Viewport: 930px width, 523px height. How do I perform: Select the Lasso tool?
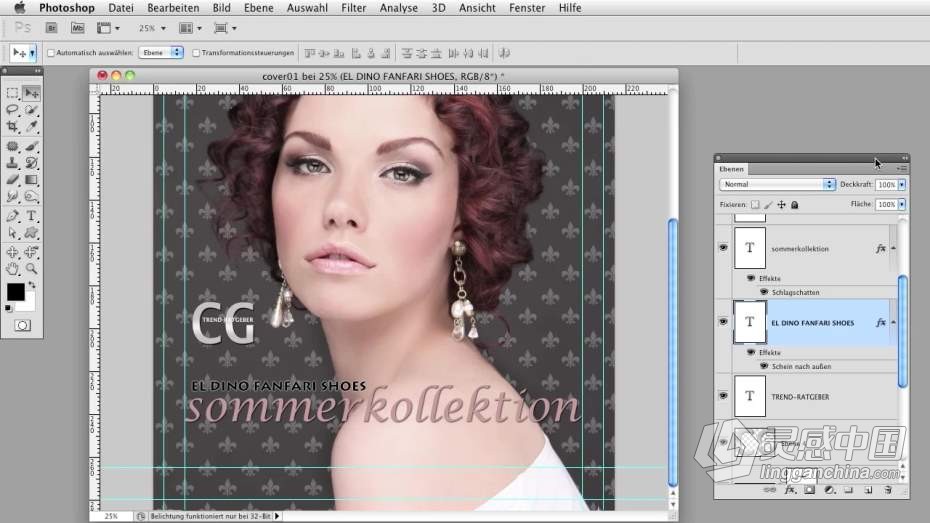coord(12,110)
